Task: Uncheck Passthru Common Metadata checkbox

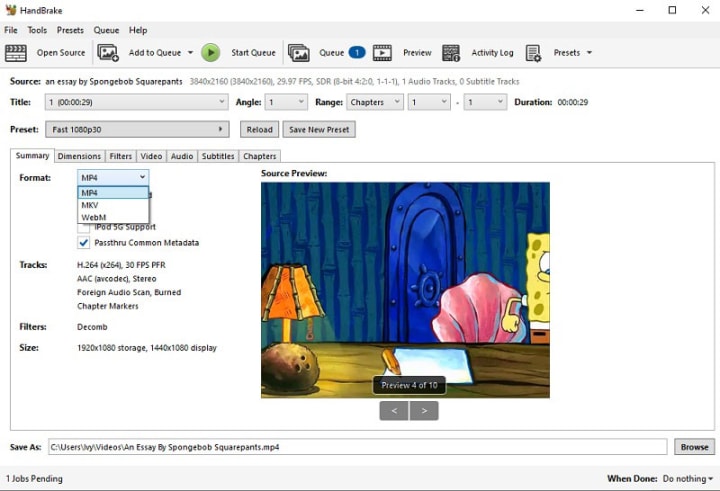Action: (x=84, y=243)
